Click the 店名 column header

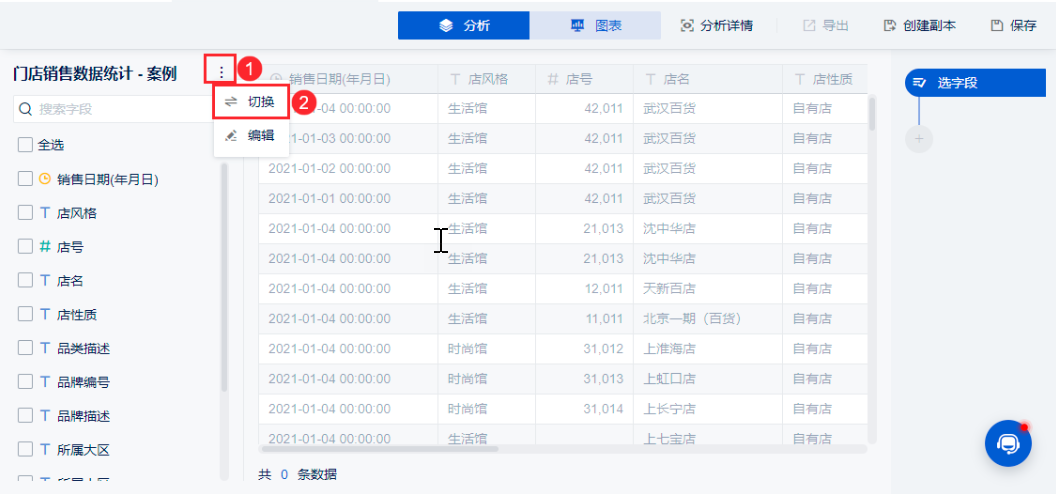point(708,79)
